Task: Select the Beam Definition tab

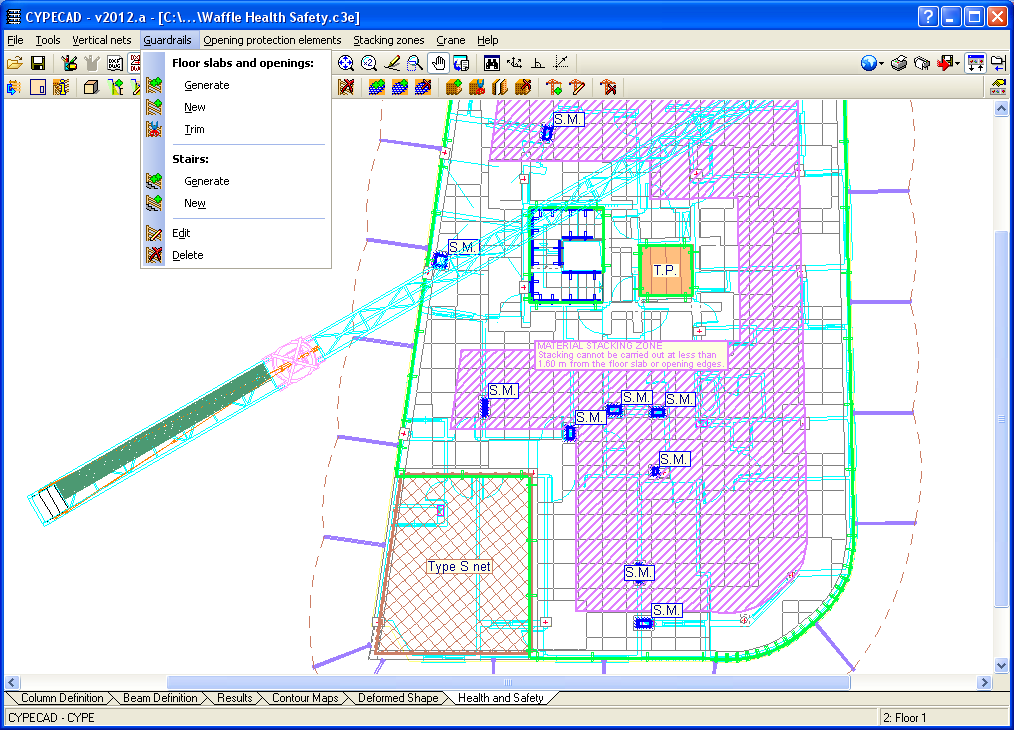Action: pyautogui.click(x=160, y=698)
